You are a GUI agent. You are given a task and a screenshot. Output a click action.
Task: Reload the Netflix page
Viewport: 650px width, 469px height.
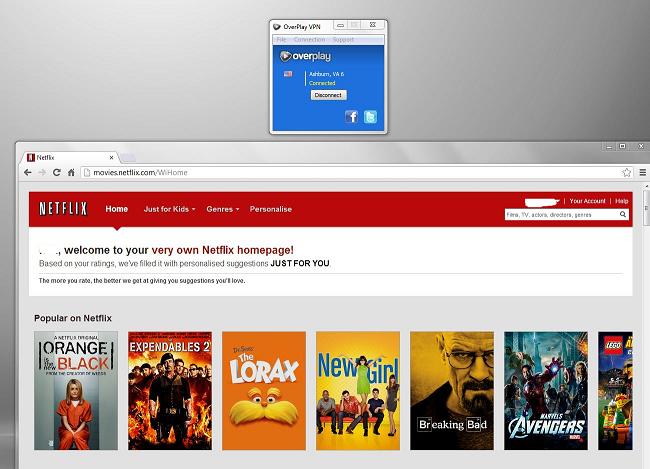pyautogui.click(x=57, y=173)
